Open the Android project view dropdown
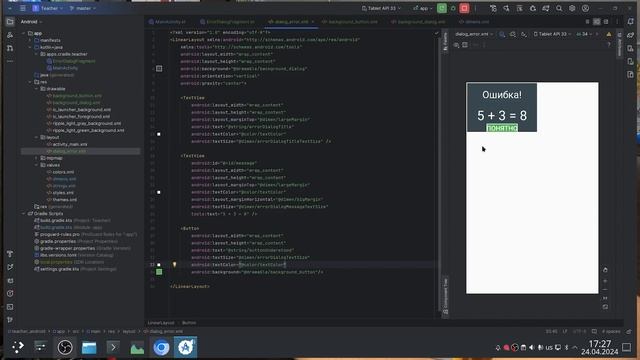Image resolution: width=640 pixels, height=360 pixels. coord(31,22)
